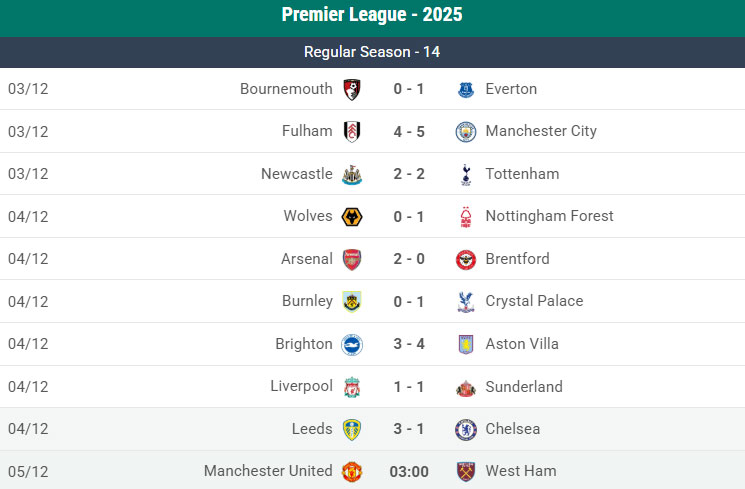Click the Premier League - 2025 title
Screen dimensions: 745x489
click(x=372, y=15)
